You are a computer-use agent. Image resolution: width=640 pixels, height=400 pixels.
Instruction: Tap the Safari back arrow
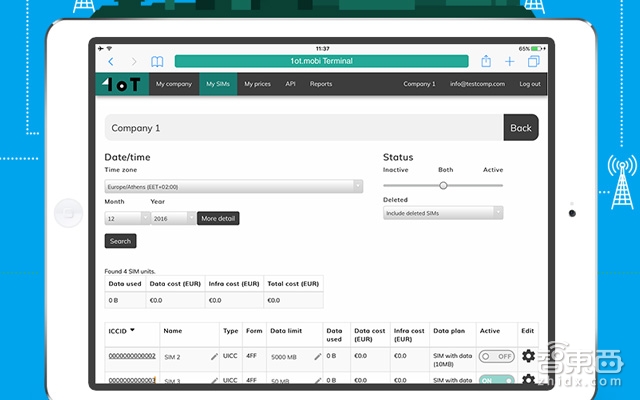click(x=111, y=62)
